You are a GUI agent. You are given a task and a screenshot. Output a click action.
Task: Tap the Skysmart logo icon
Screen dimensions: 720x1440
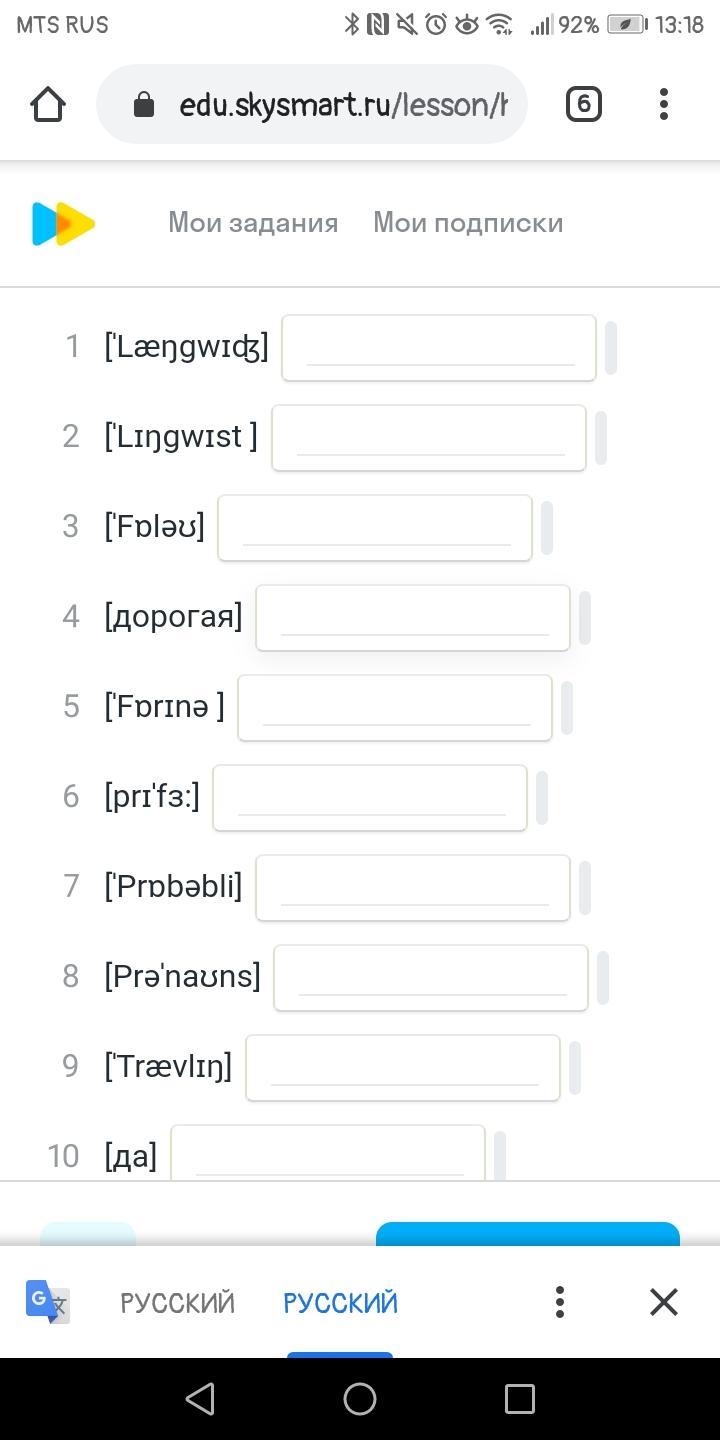[63, 223]
